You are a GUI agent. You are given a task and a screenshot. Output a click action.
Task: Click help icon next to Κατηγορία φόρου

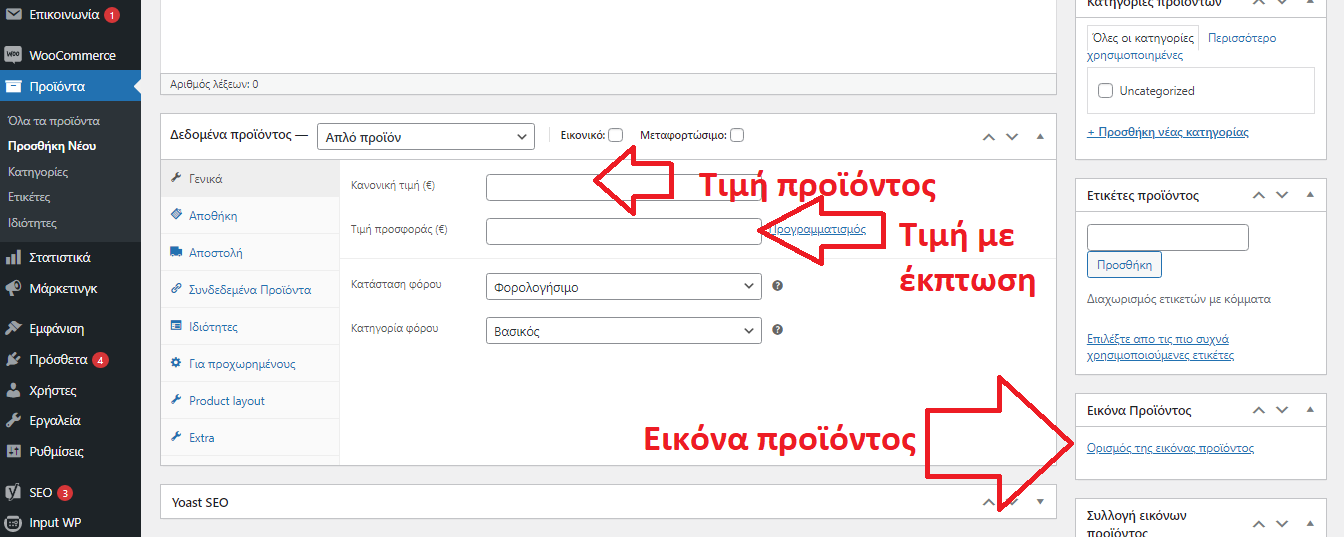[777, 329]
